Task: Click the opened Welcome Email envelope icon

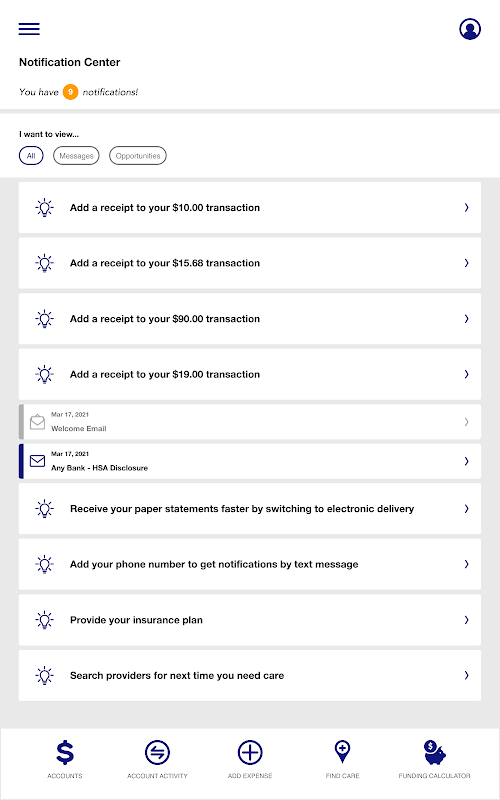Action: coord(37,422)
